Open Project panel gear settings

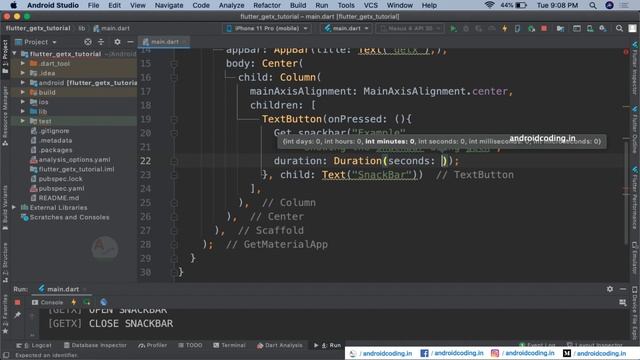pyautogui.click(x=117, y=42)
